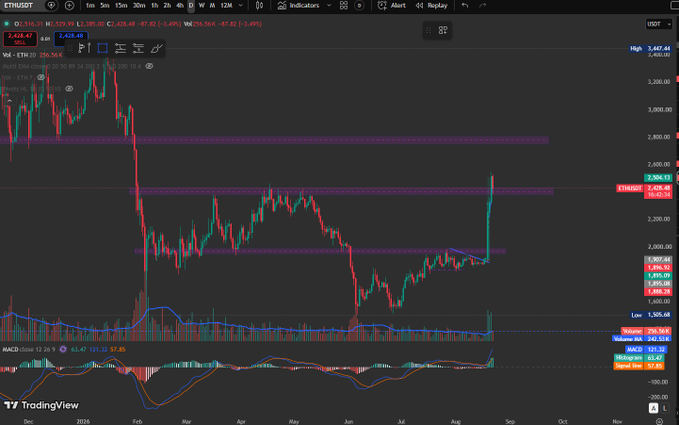Open the USDT currency dropdown
This screenshot has width=679, height=425.
click(x=659, y=24)
